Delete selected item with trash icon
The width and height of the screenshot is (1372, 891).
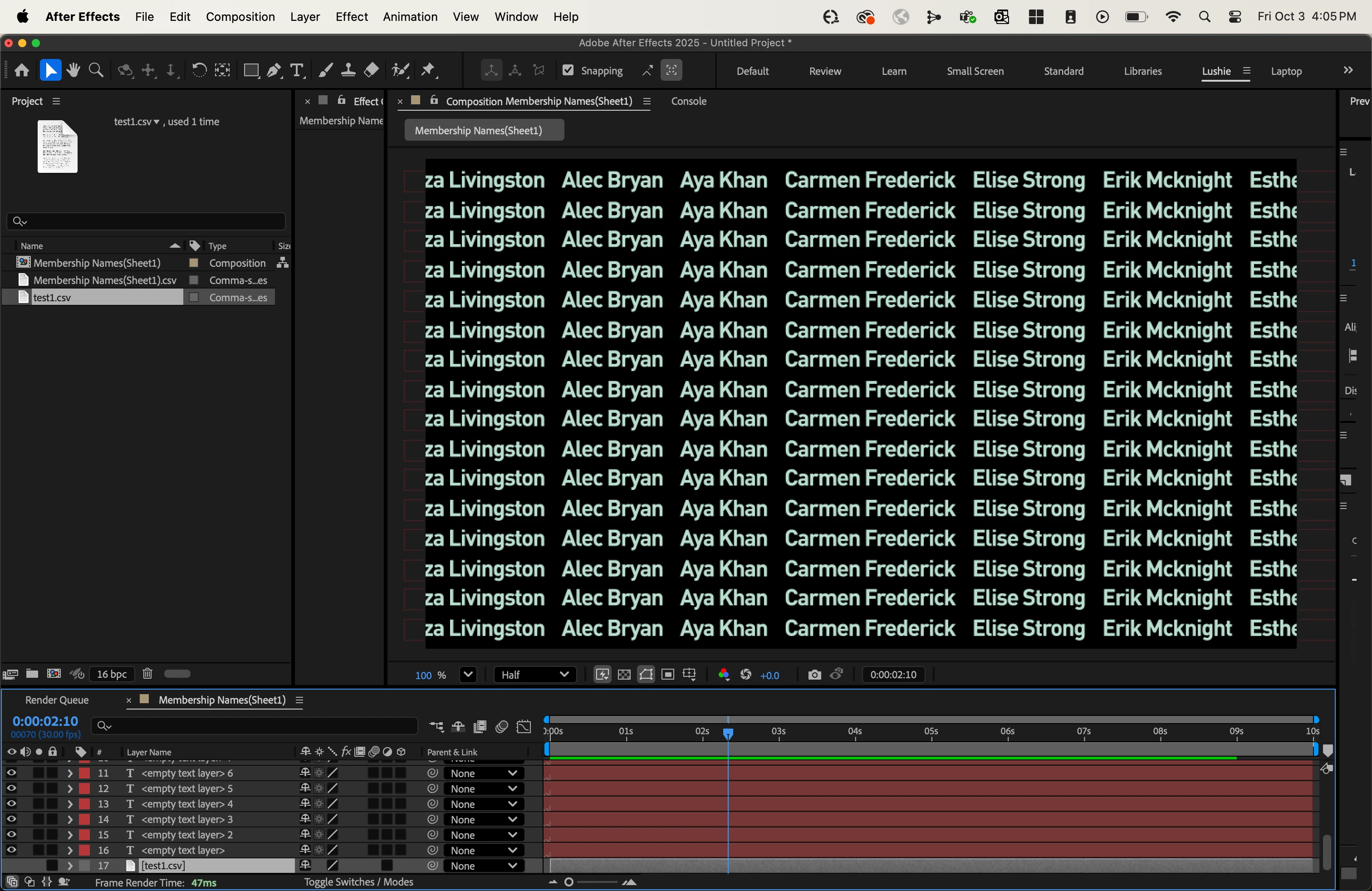pos(147,674)
